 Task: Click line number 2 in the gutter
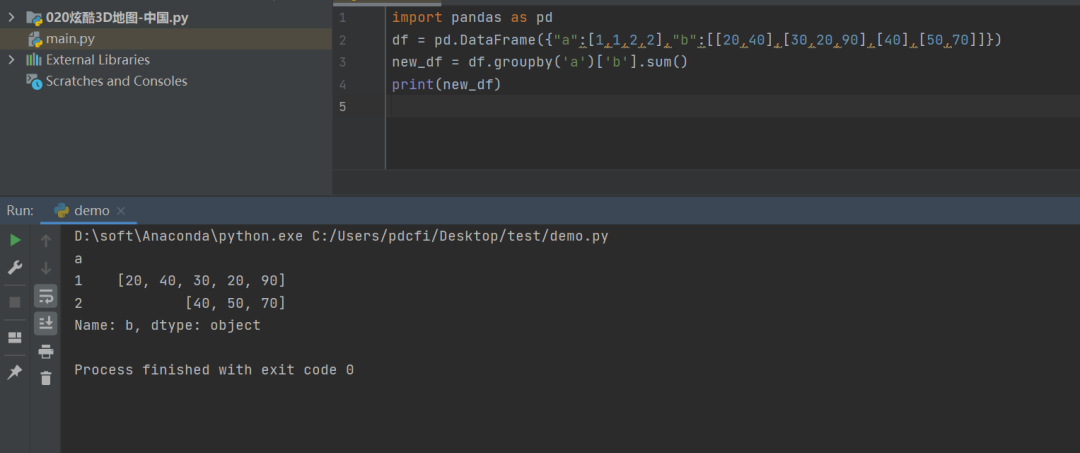(342, 40)
